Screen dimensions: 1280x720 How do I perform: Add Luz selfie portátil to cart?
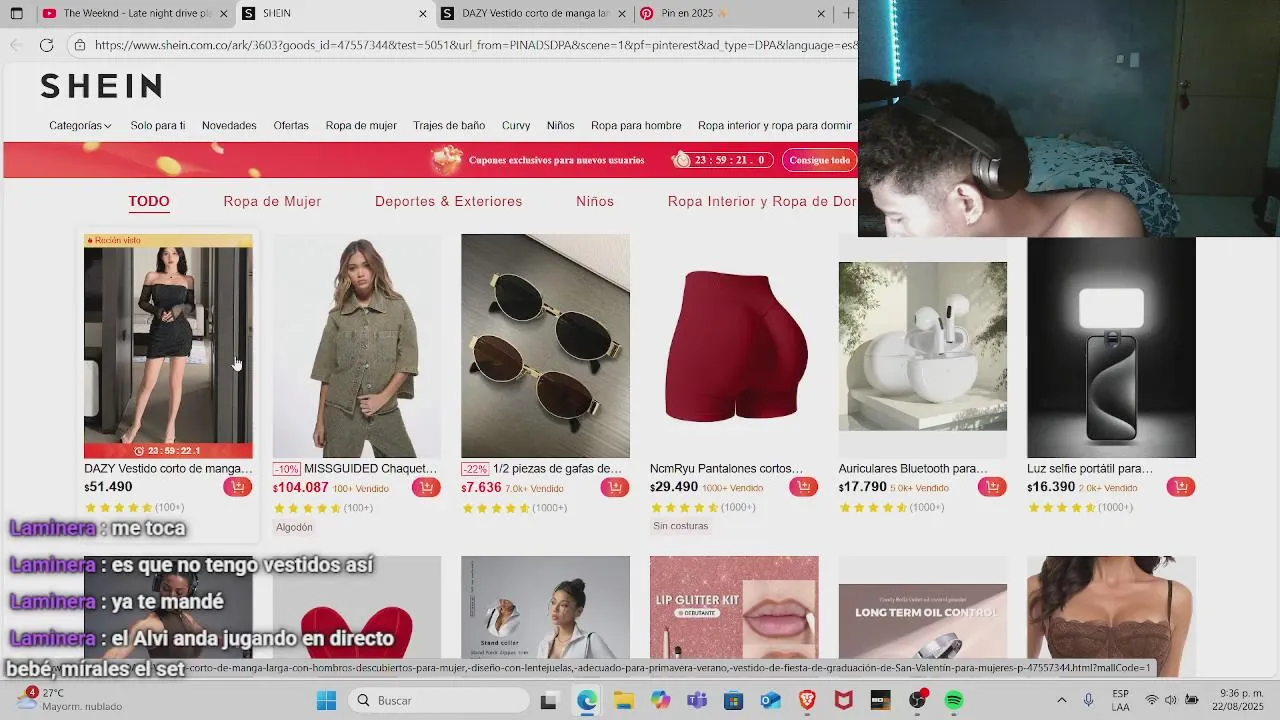click(x=1181, y=487)
